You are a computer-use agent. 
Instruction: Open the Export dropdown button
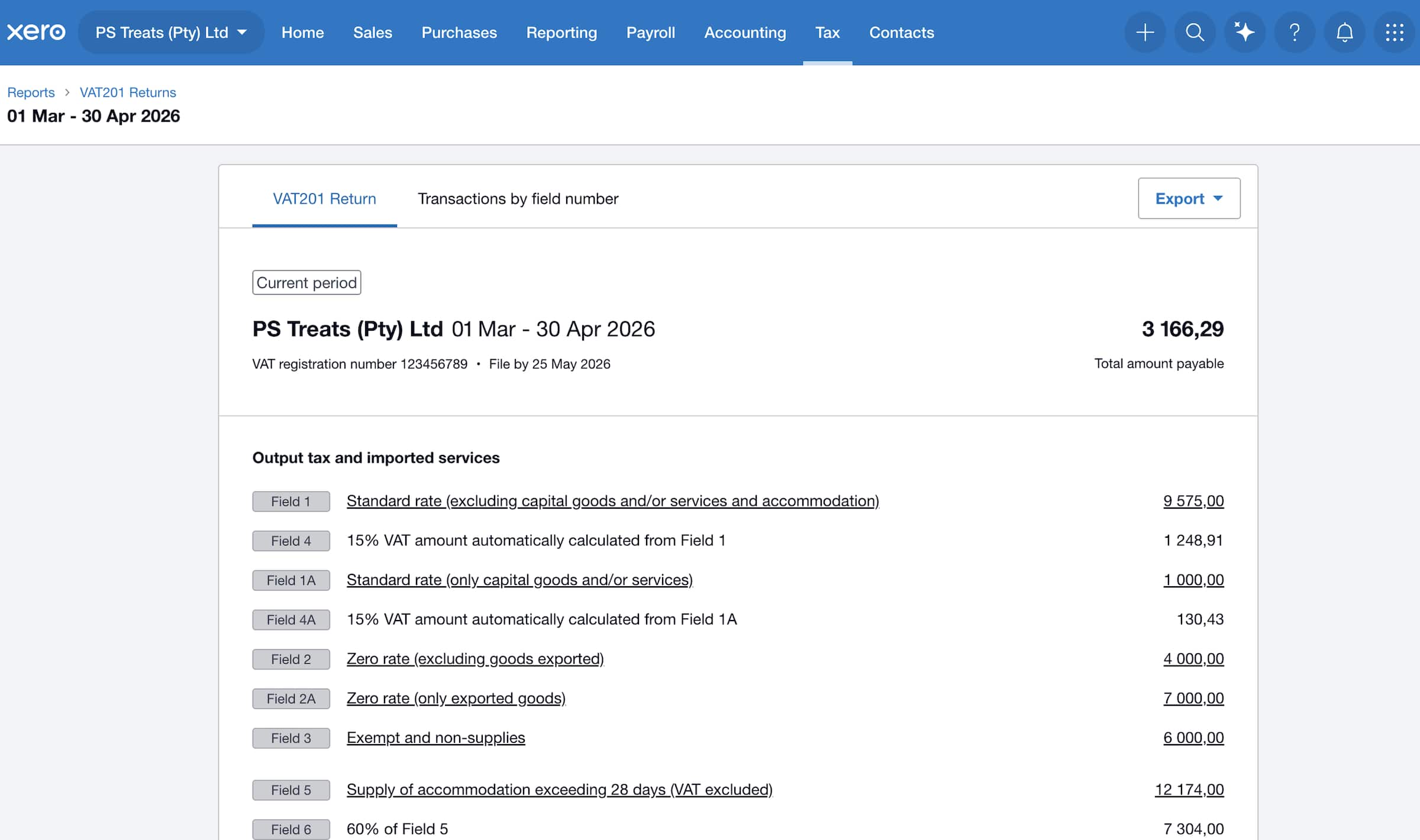click(x=1189, y=199)
